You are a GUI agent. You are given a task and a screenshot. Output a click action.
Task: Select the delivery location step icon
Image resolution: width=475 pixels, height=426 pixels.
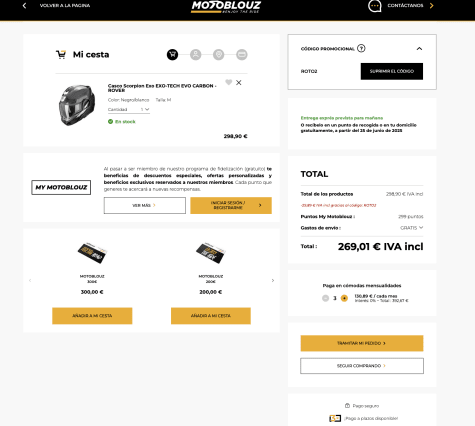219,55
